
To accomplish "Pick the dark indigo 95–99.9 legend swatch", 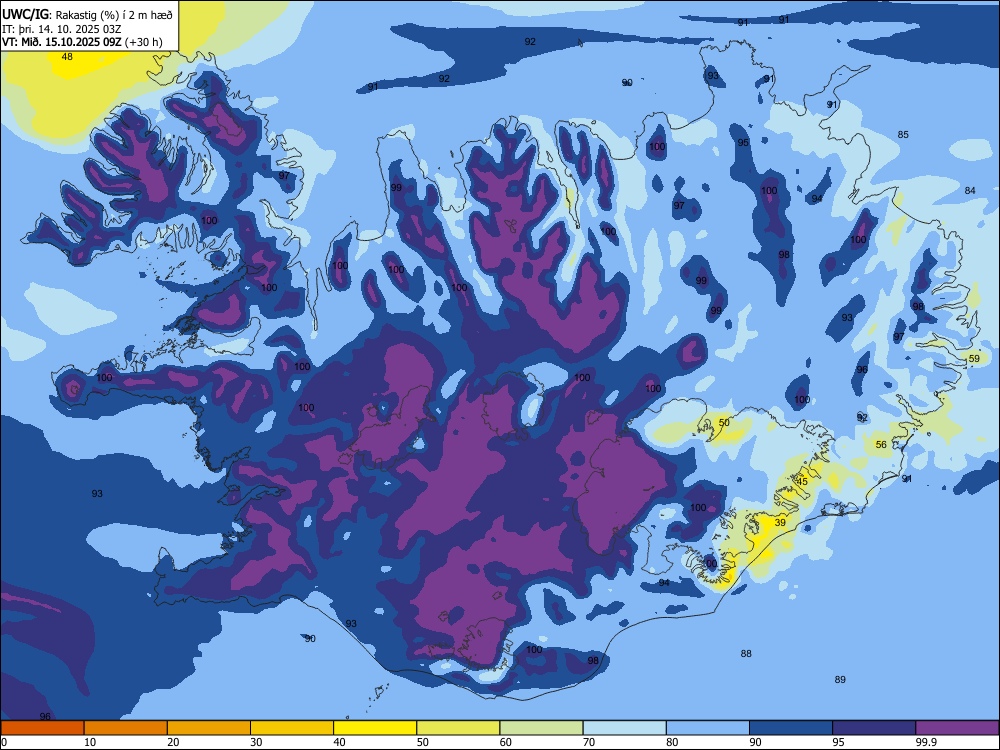I will pos(874,728).
